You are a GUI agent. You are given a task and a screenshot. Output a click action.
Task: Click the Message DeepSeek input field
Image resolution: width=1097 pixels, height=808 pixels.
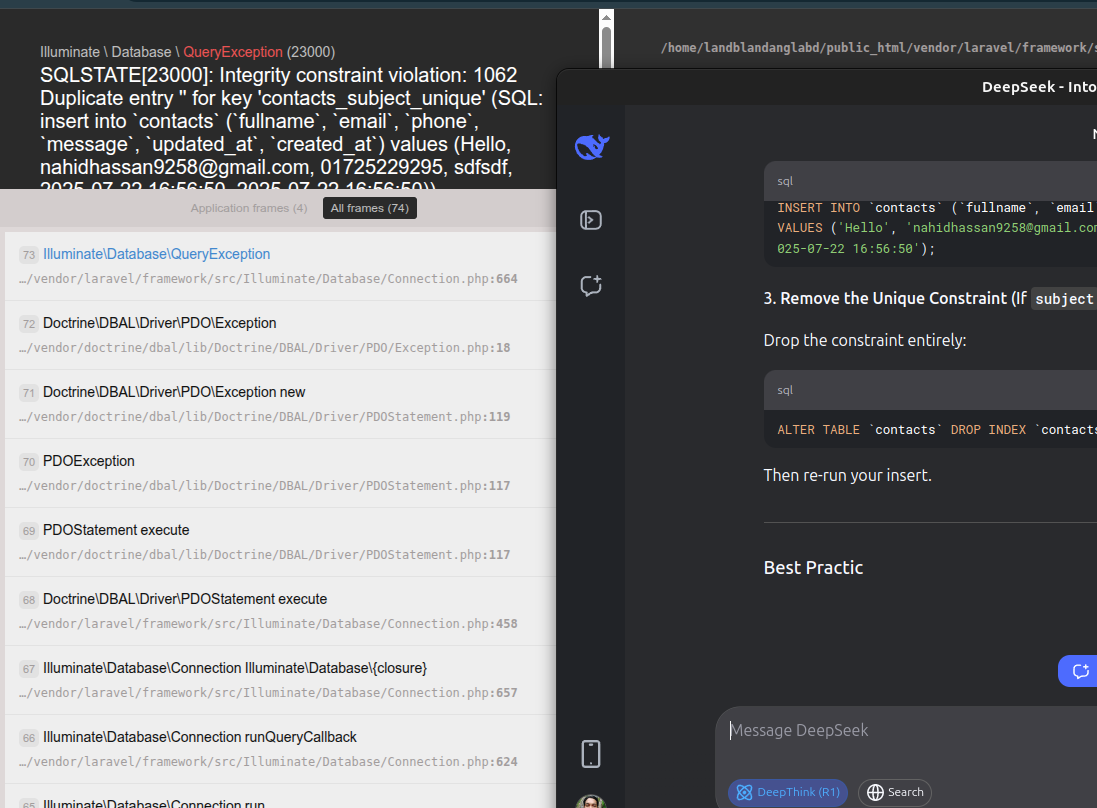tap(900, 731)
